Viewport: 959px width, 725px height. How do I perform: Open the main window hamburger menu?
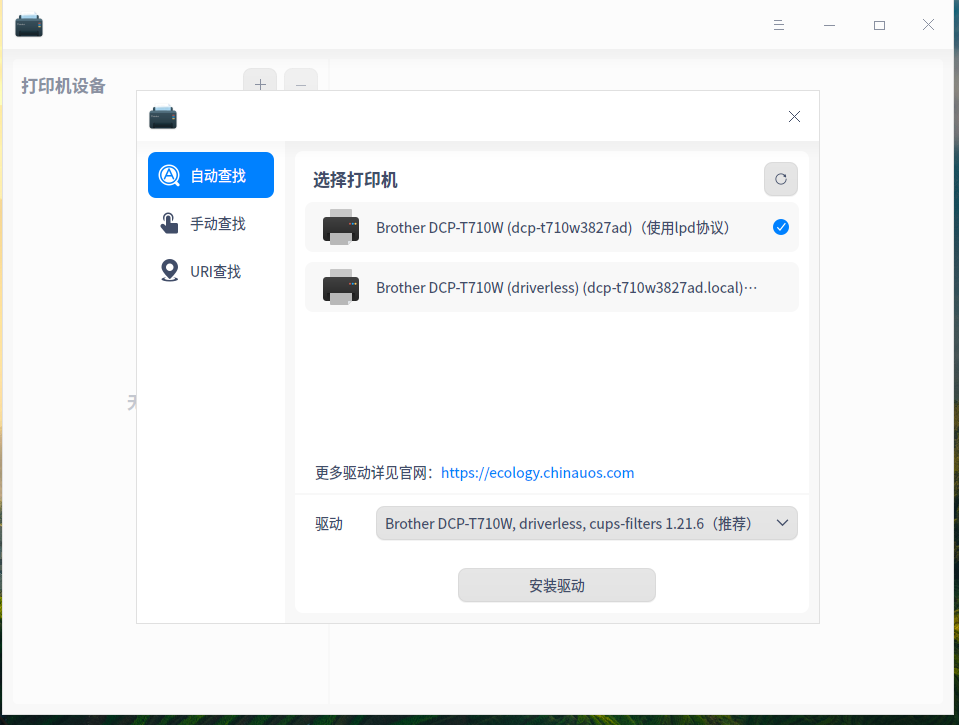[779, 25]
